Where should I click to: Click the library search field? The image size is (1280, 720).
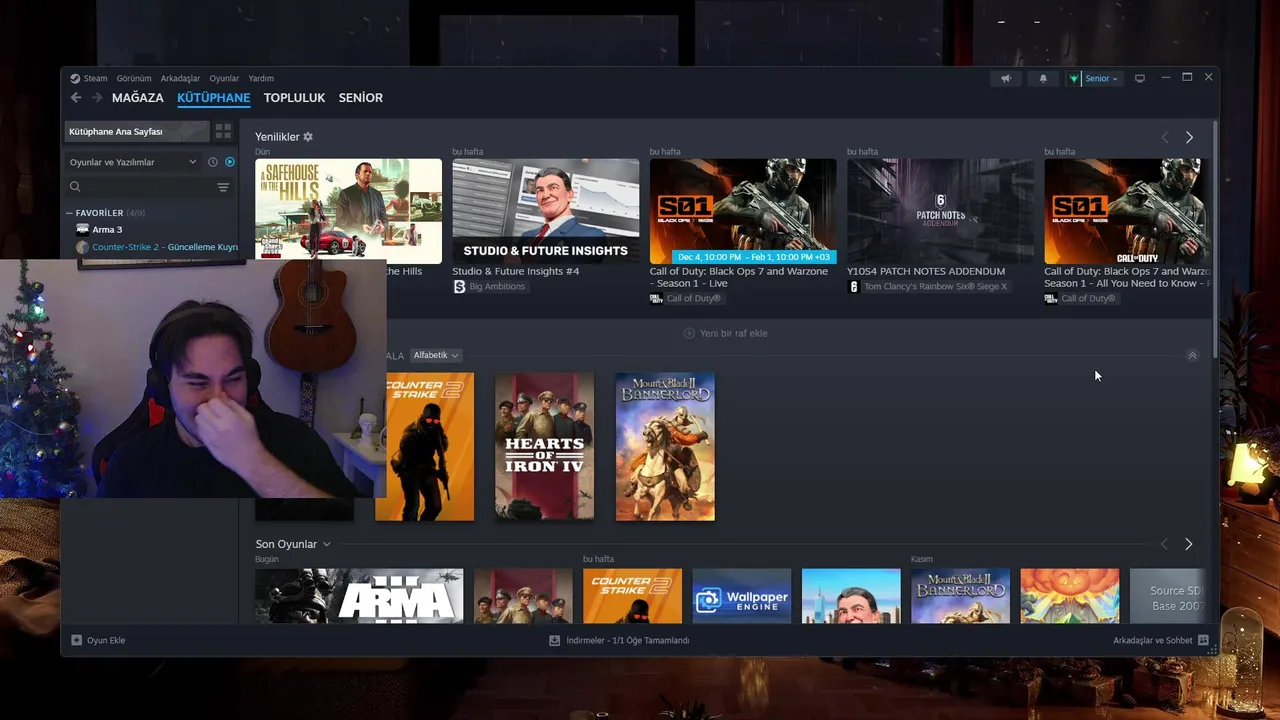138,187
